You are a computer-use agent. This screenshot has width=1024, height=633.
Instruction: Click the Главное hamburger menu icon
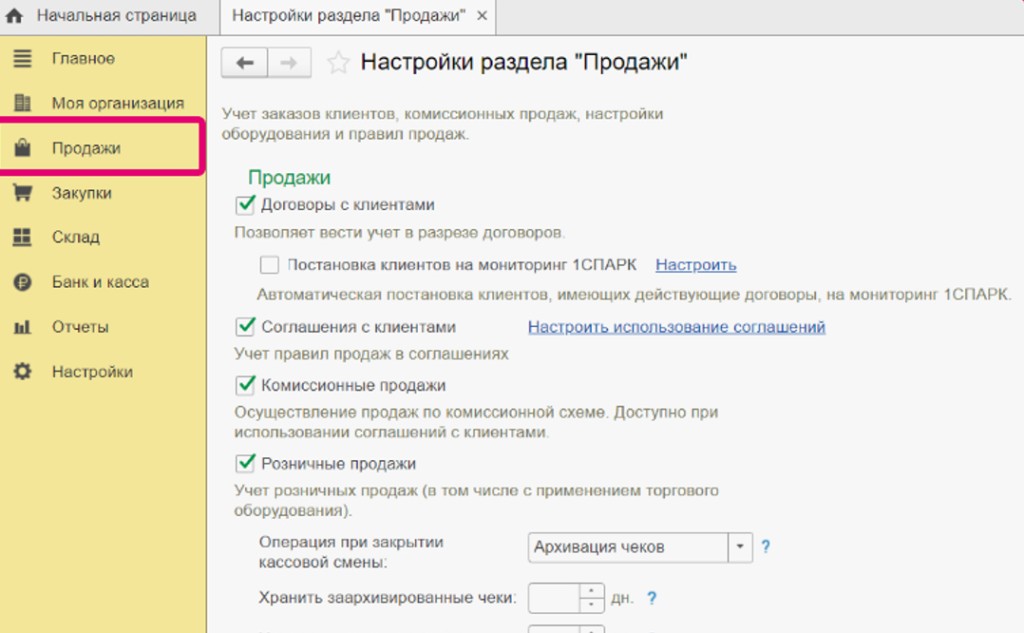pos(22,59)
